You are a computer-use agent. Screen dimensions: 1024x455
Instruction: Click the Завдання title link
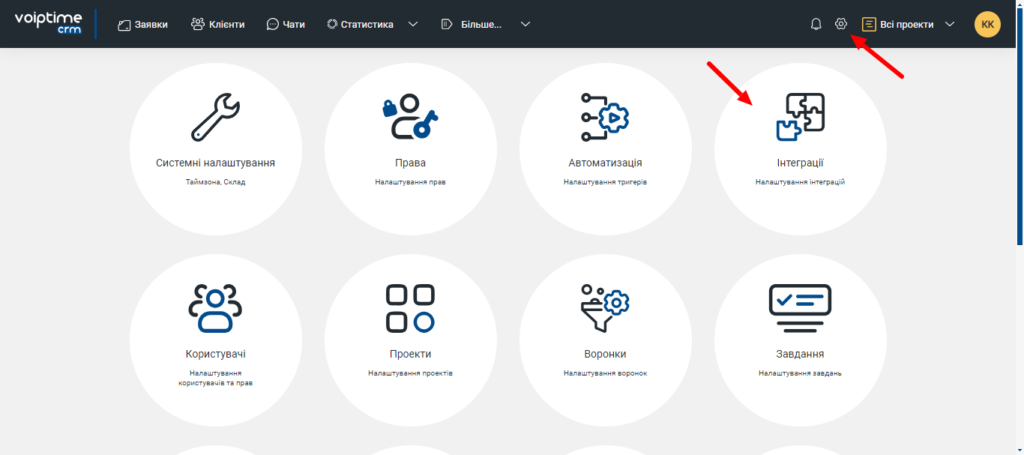(x=800, y=354)
